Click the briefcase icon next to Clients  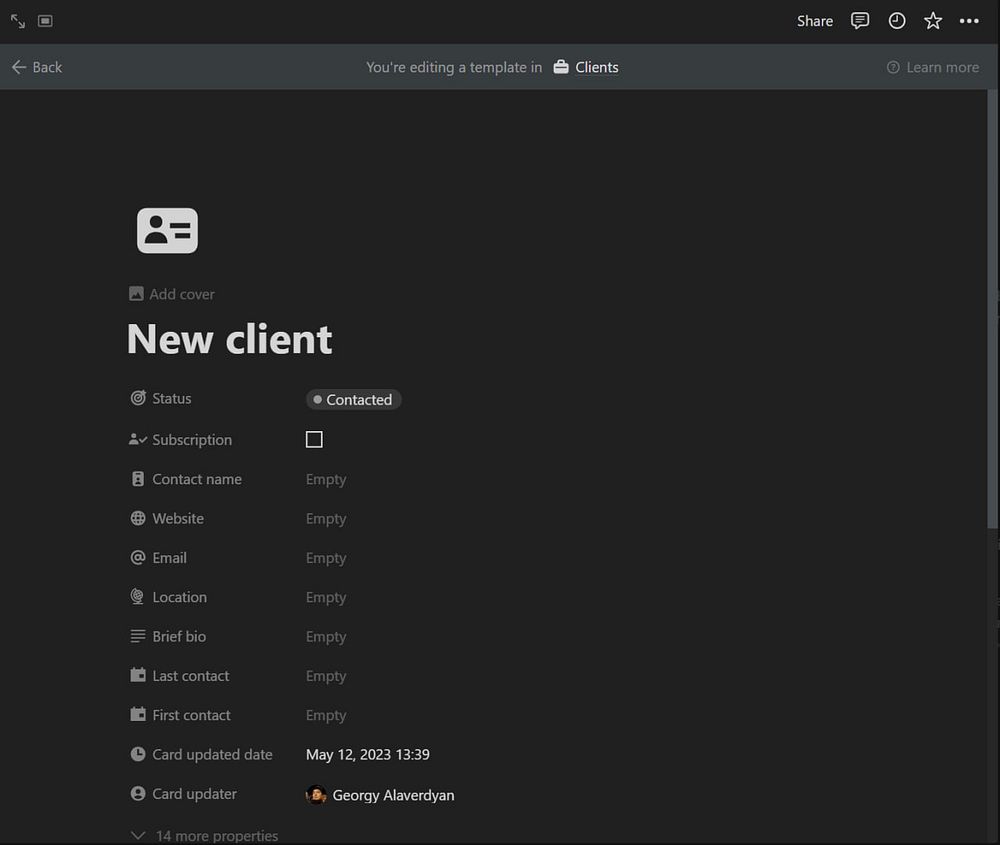pos(561,67)
